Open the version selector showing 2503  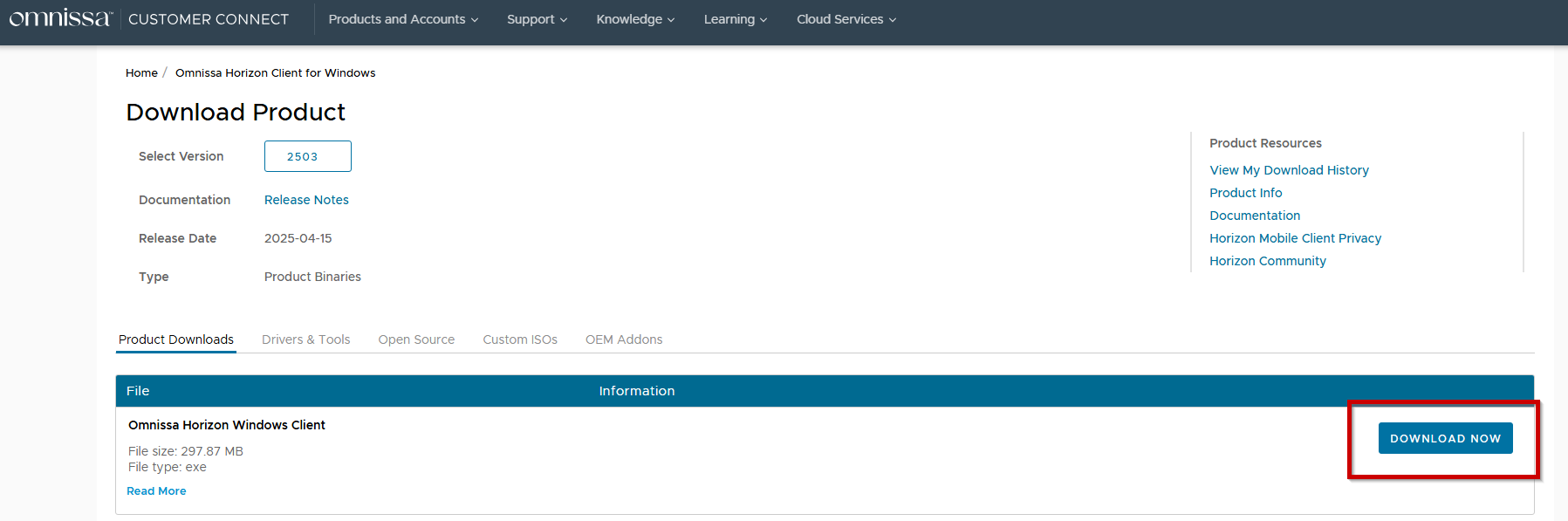[308, 156]
